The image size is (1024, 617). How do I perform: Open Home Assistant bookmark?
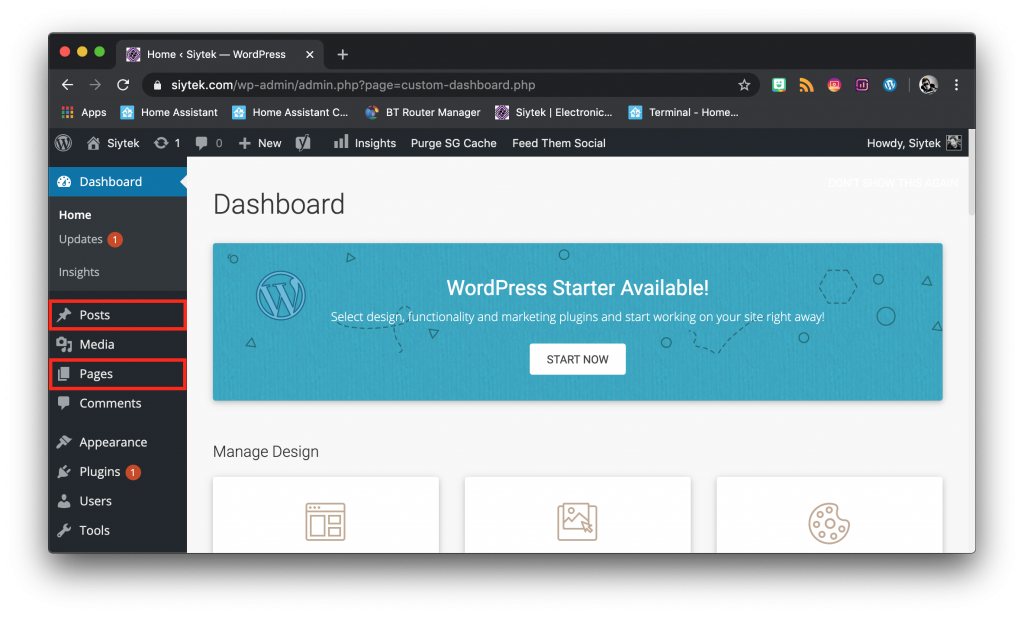pyautogui.click(x=169, y=112)
